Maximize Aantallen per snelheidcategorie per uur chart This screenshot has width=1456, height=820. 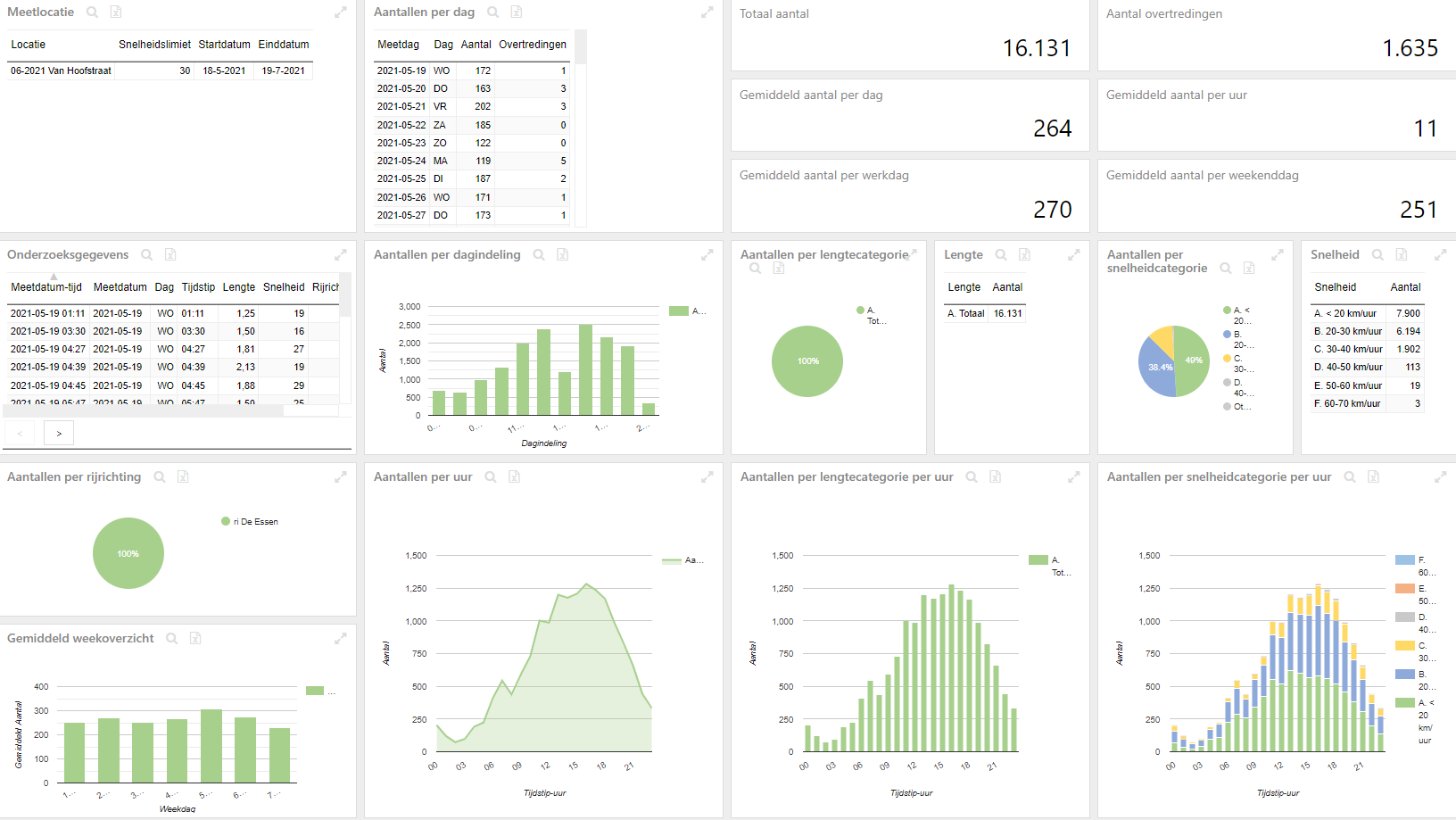pyautogui.click(x=1441, y=477)
